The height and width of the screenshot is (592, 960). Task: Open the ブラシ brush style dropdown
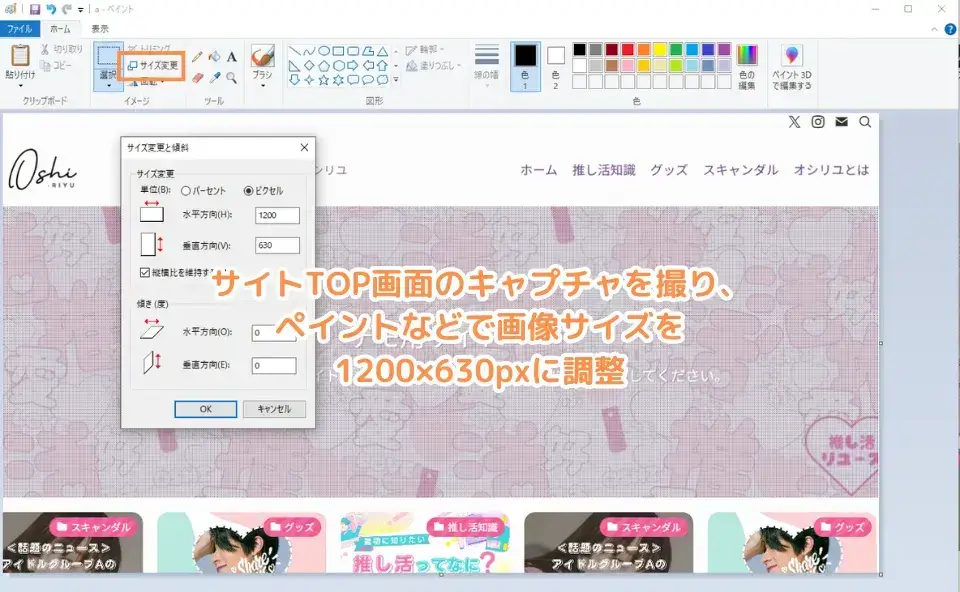[x=265, y=84]
